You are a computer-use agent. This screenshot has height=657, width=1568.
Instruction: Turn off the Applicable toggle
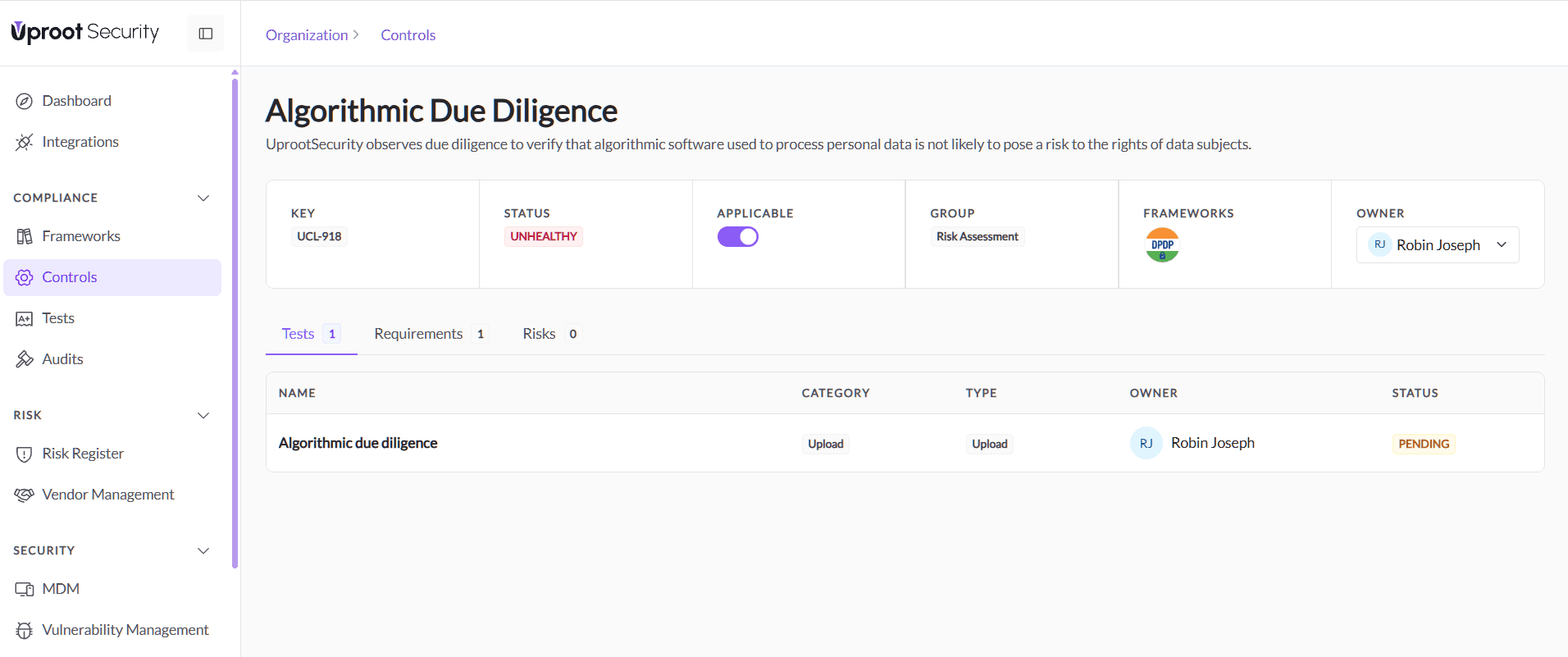738,236
